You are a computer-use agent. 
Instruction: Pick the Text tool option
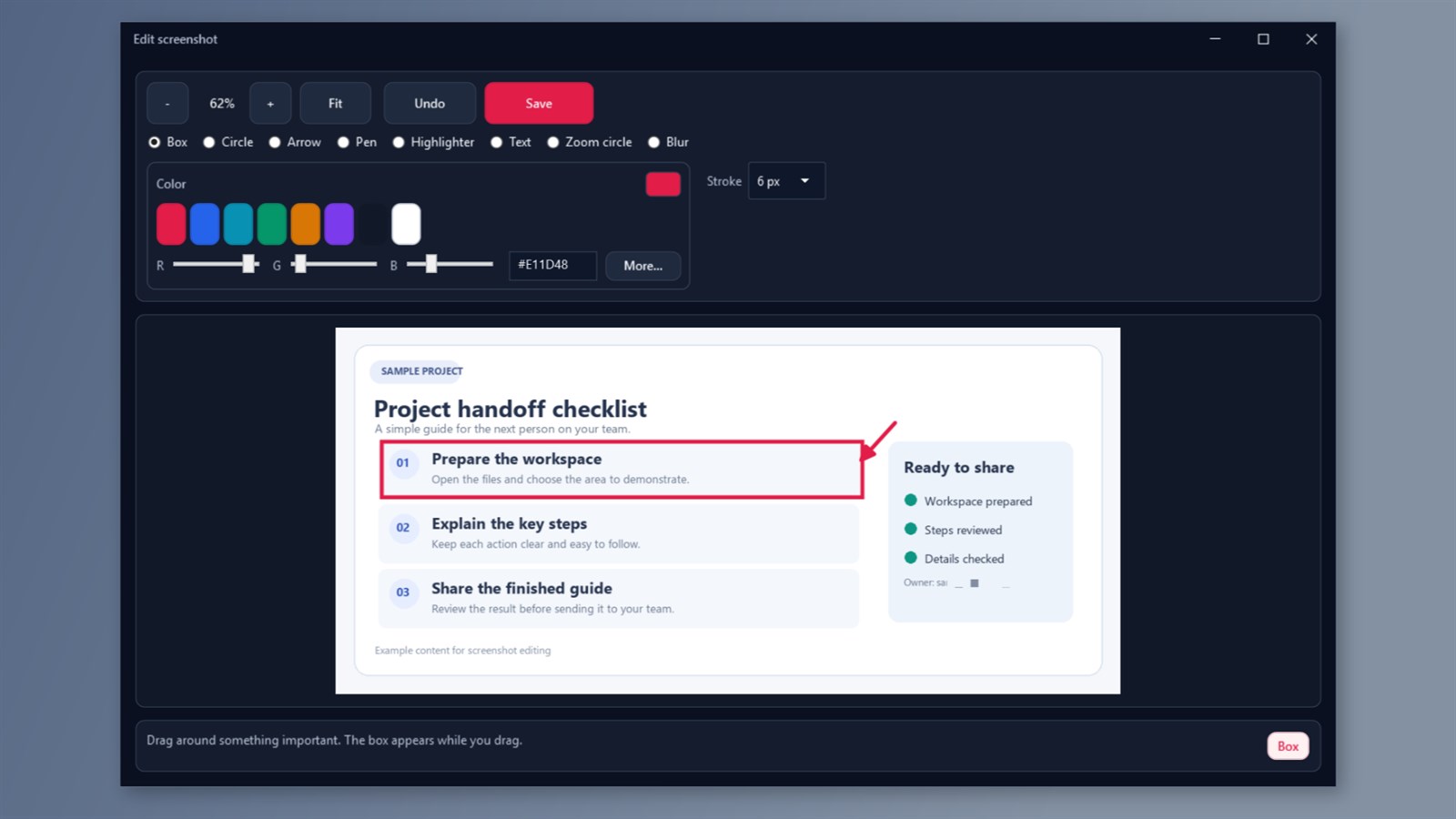[511, 142]
